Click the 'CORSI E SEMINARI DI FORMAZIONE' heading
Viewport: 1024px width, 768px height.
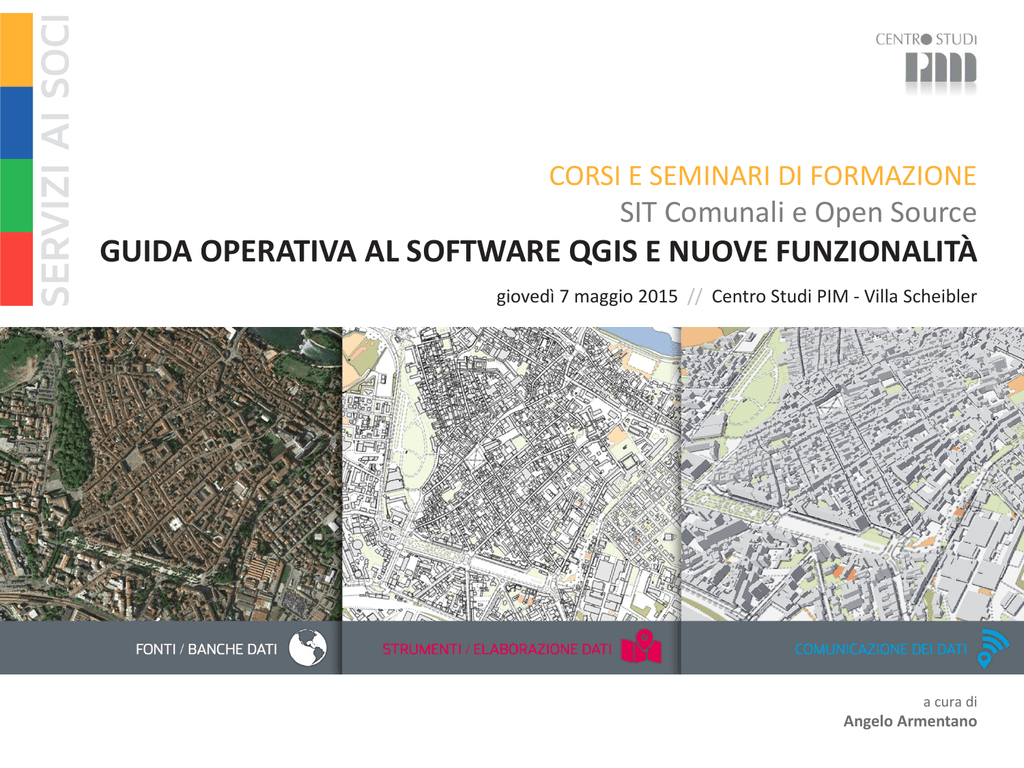point(763,176)
